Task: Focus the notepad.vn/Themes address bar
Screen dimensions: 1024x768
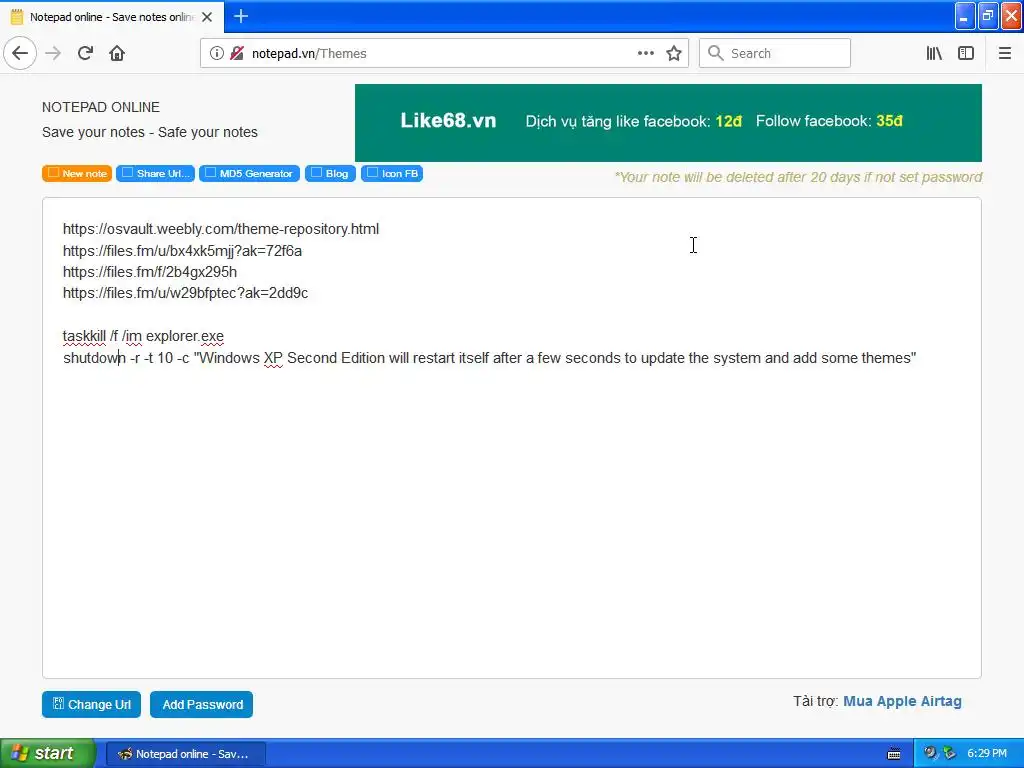Action: pos(444,53)
